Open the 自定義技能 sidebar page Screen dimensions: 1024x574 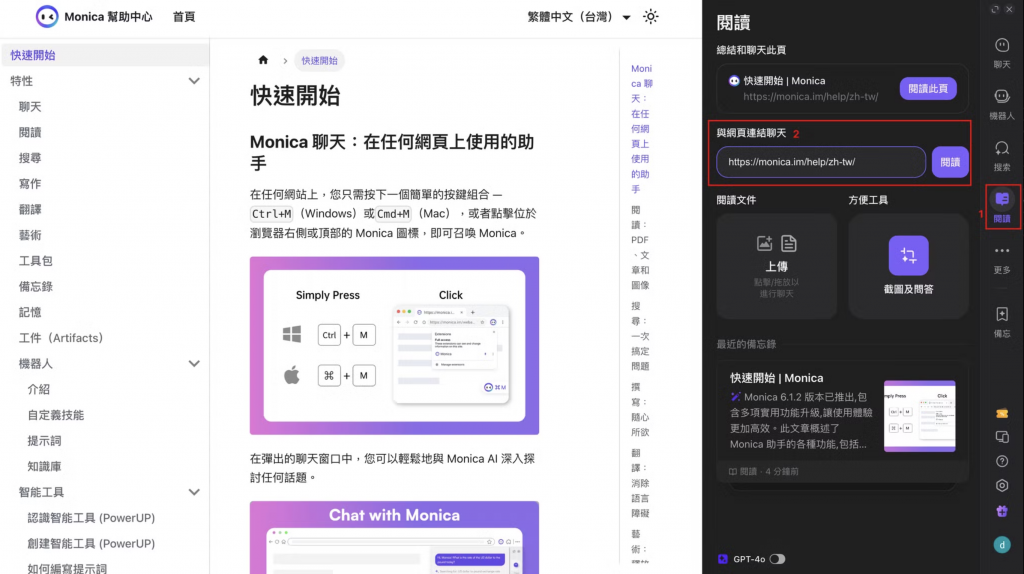pos(56,415)
